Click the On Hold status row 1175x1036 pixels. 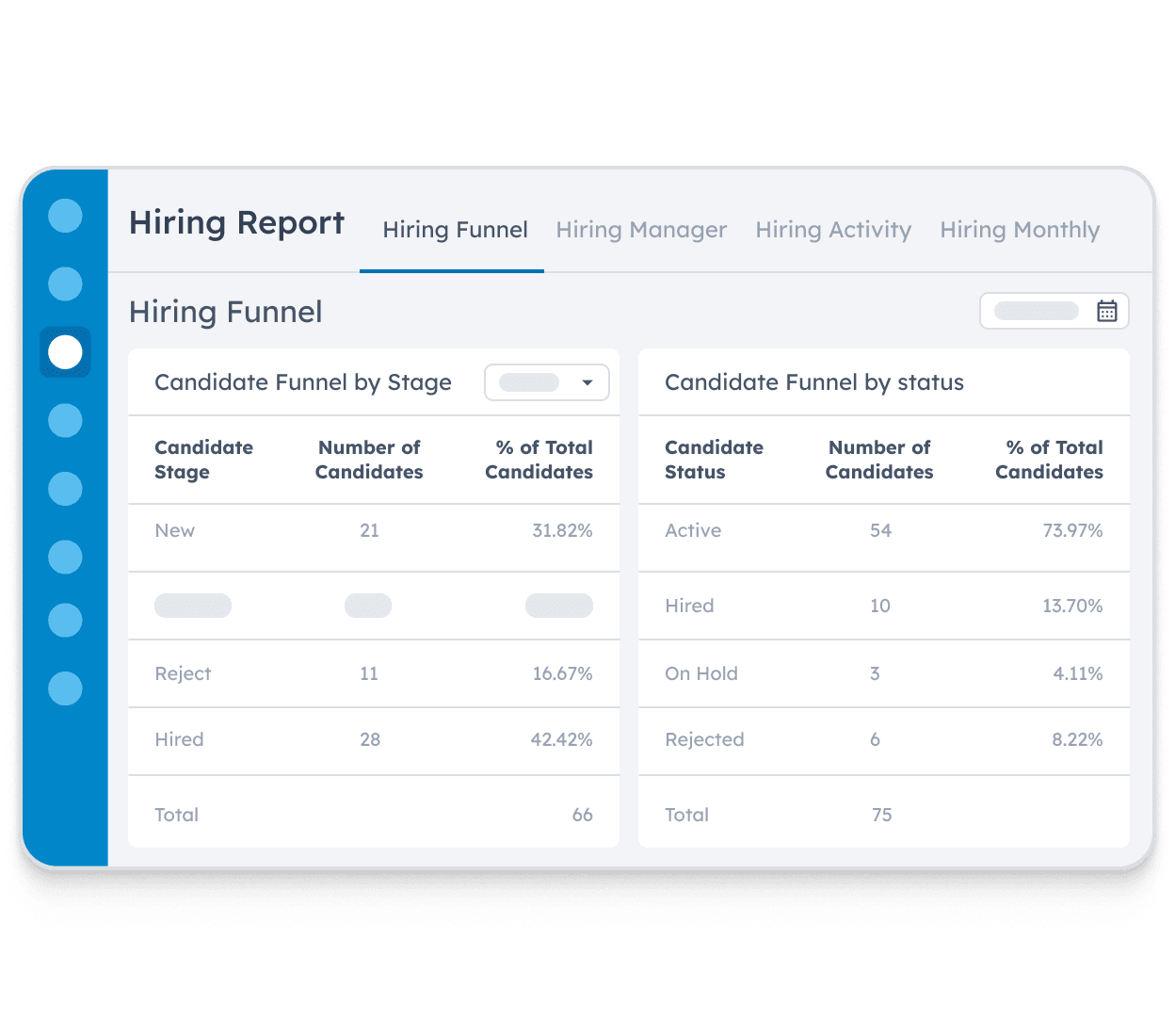pos(883,674)
